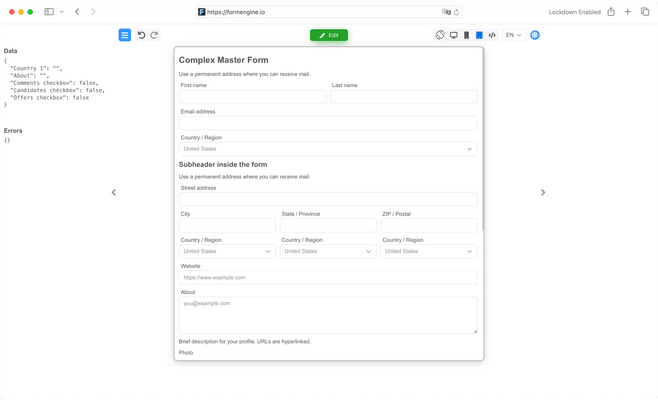Image resolution: width=658 pixels, height=400 pixels.
Task: Click the form's vertical scrollbar
Action: point(483,141)
